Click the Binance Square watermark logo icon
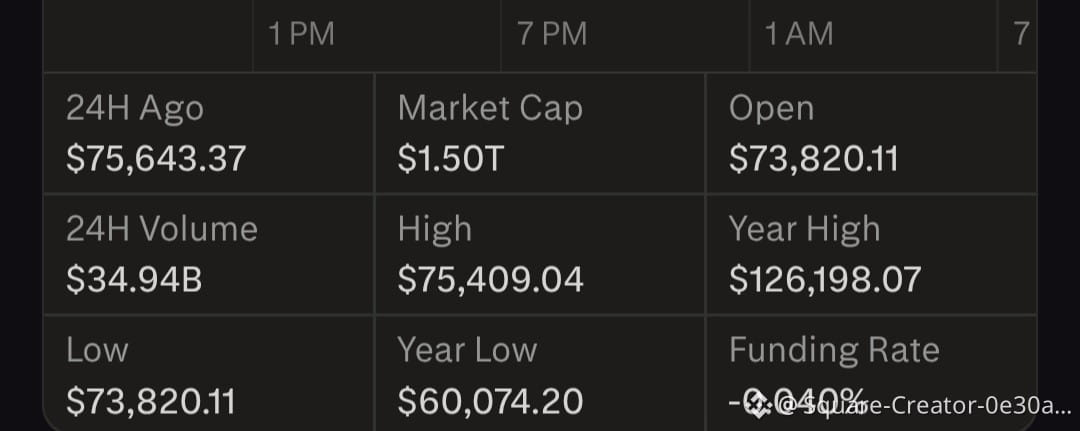The width and height of the screenshot is (1080, 431). point(757,405)
